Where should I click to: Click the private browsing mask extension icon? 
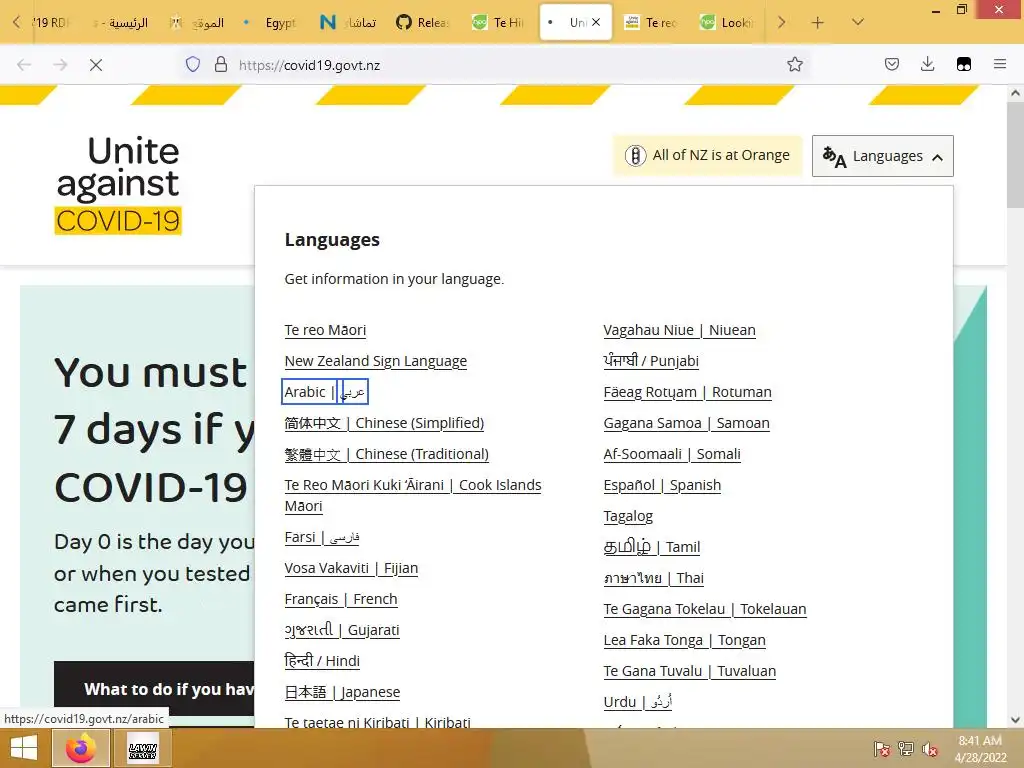pyautogui.click(x=963, y=64)
